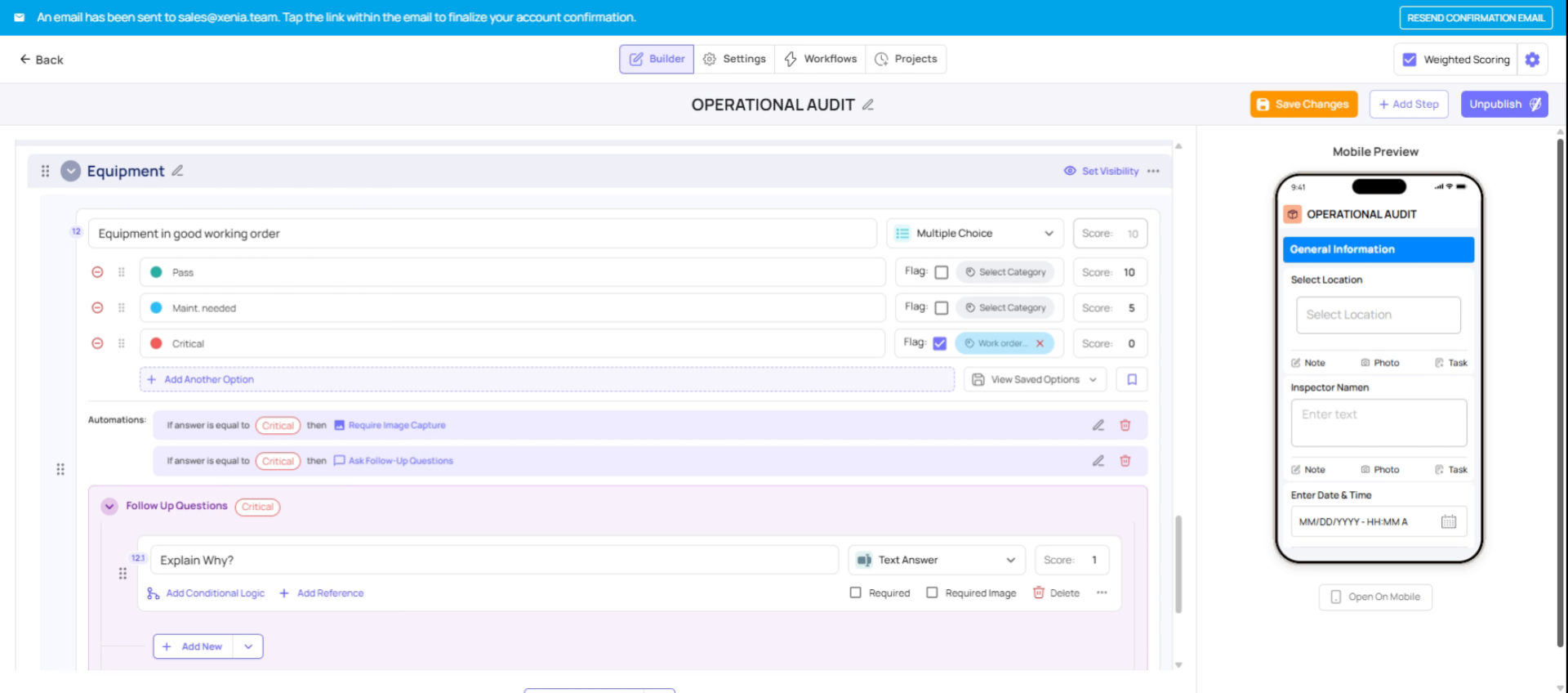Image resolution: width=1568 pixels, height=693 pixels.
Task: Select Category for the Pass option
Action: [1005, 272]
